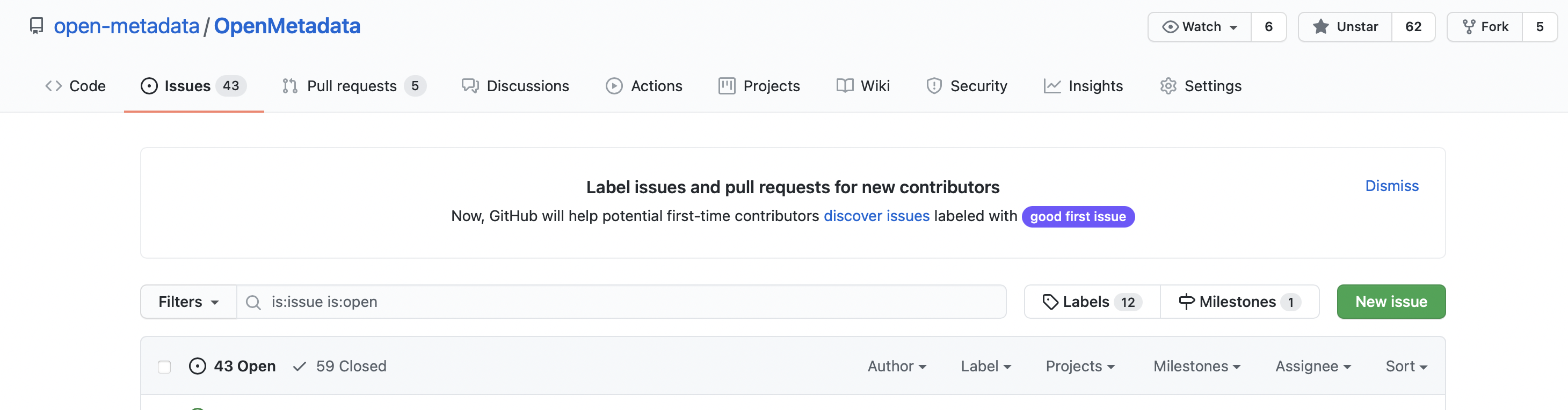Click the Settings gear icon

click(x=1168, y=86)
